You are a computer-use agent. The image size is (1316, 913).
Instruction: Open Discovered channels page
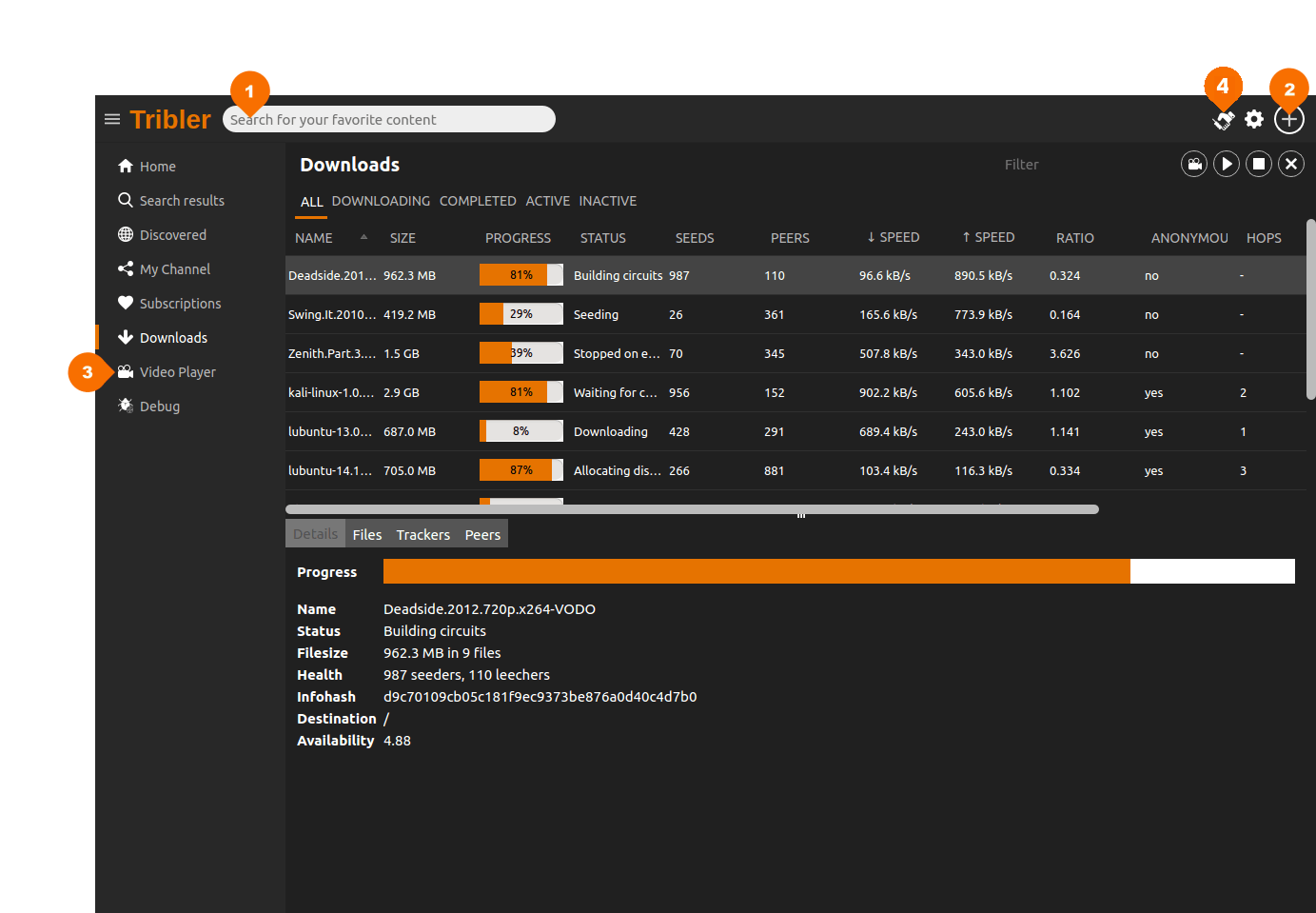tap(190, 235)
